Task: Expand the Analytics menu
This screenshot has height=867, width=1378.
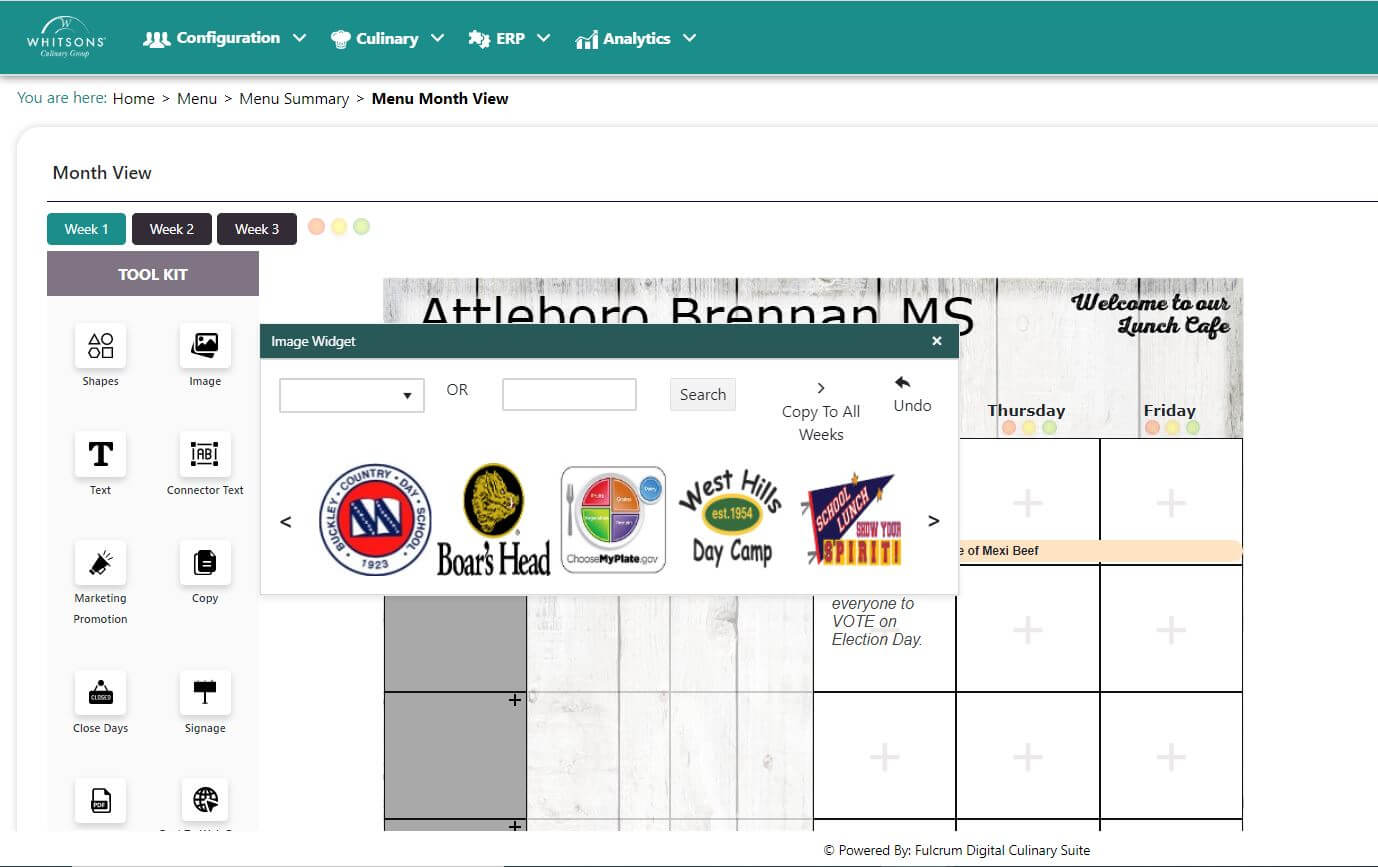Action: 636,39
